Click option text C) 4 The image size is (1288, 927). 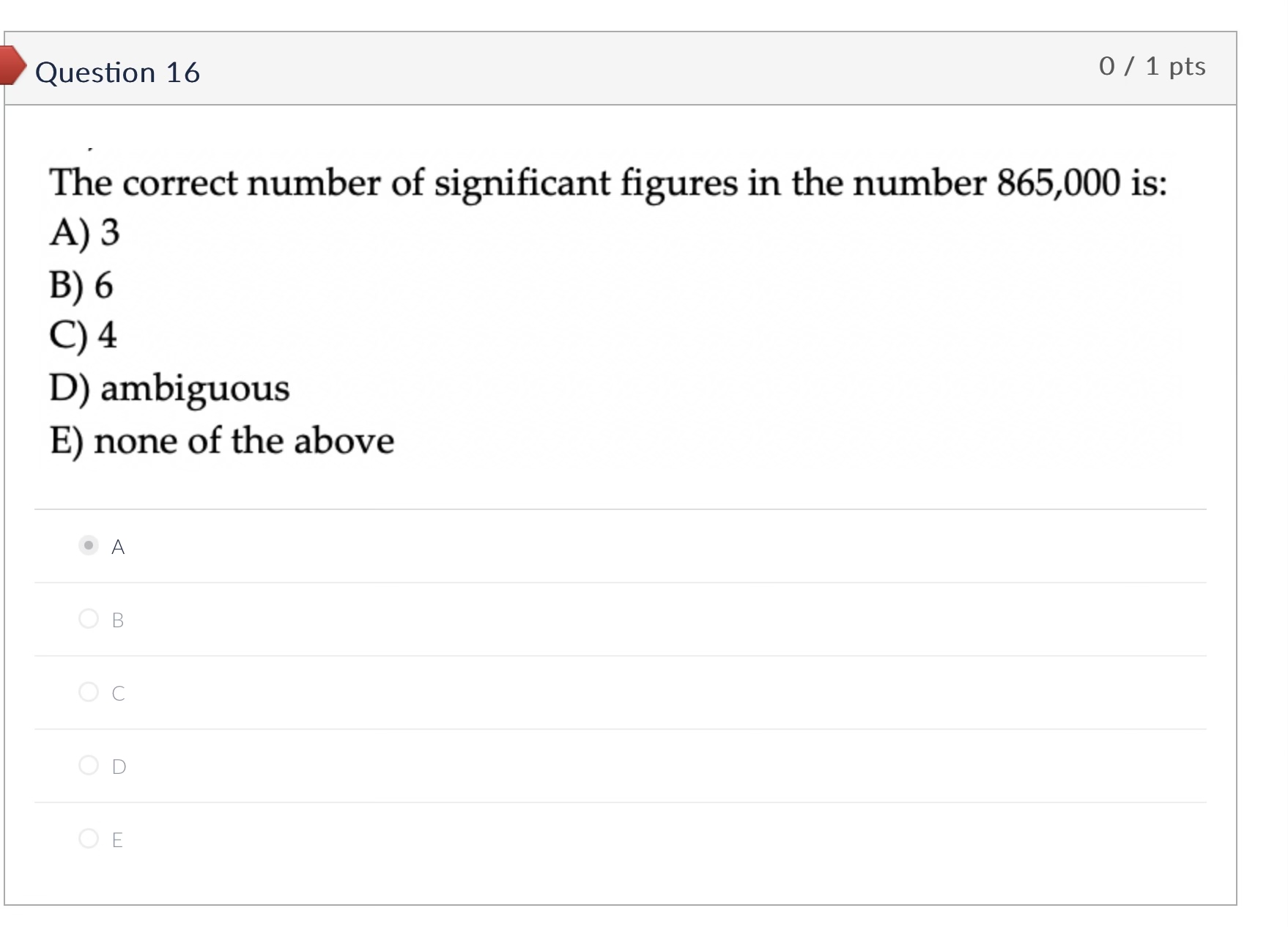[82, 337]
